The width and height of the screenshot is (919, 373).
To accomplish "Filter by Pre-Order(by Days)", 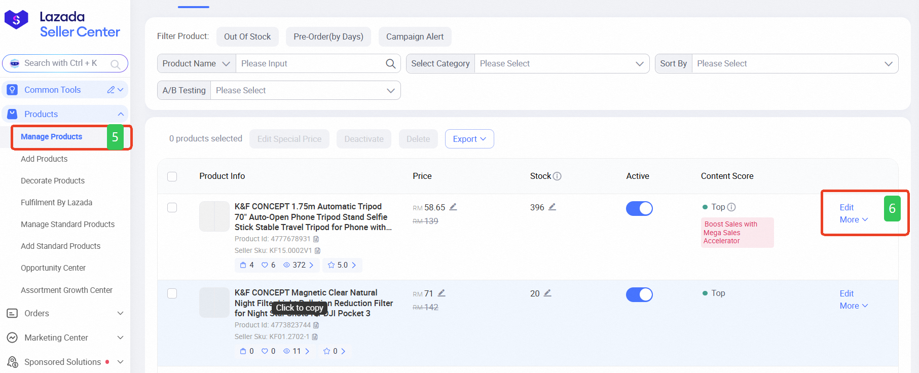I will (329, 36).
